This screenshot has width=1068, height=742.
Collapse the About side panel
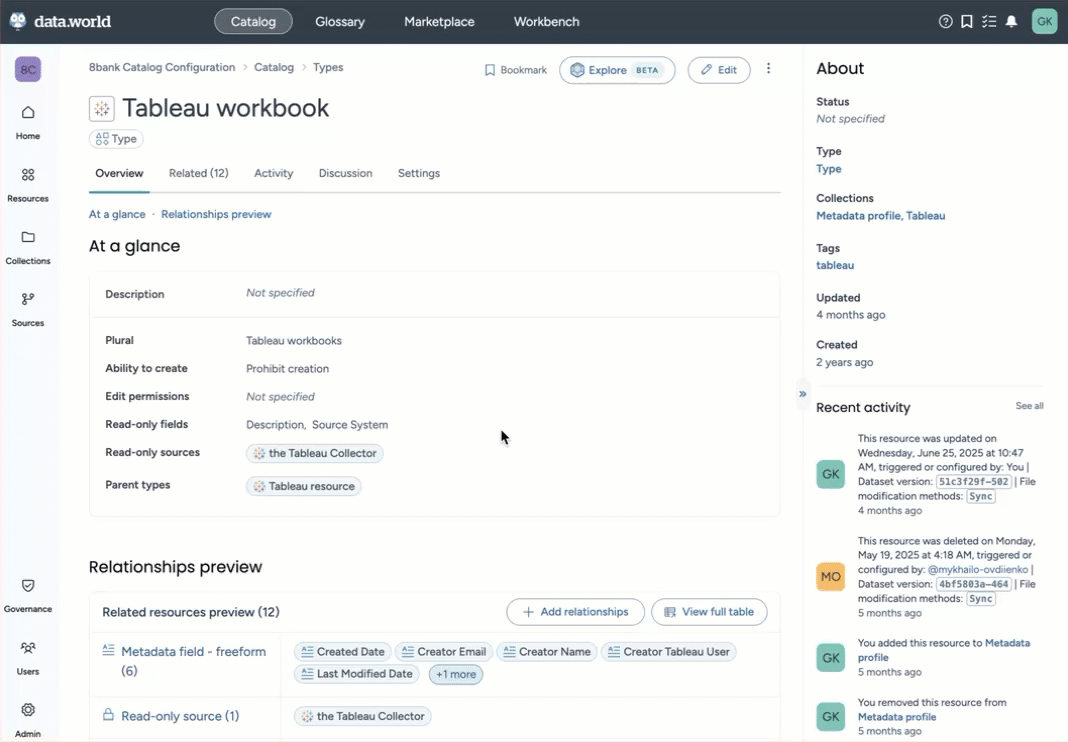(802, 394)
